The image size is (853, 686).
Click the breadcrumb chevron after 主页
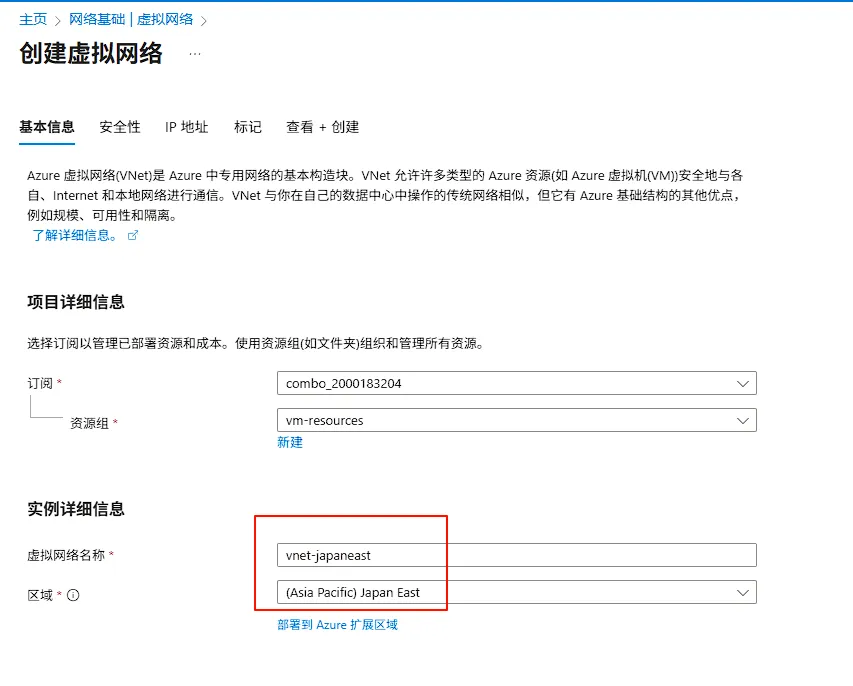point(58,20)
